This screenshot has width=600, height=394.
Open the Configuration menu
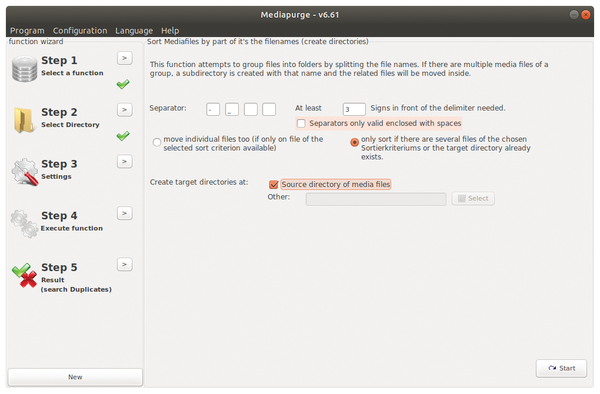pyautogui.click(x=80, y=31)
